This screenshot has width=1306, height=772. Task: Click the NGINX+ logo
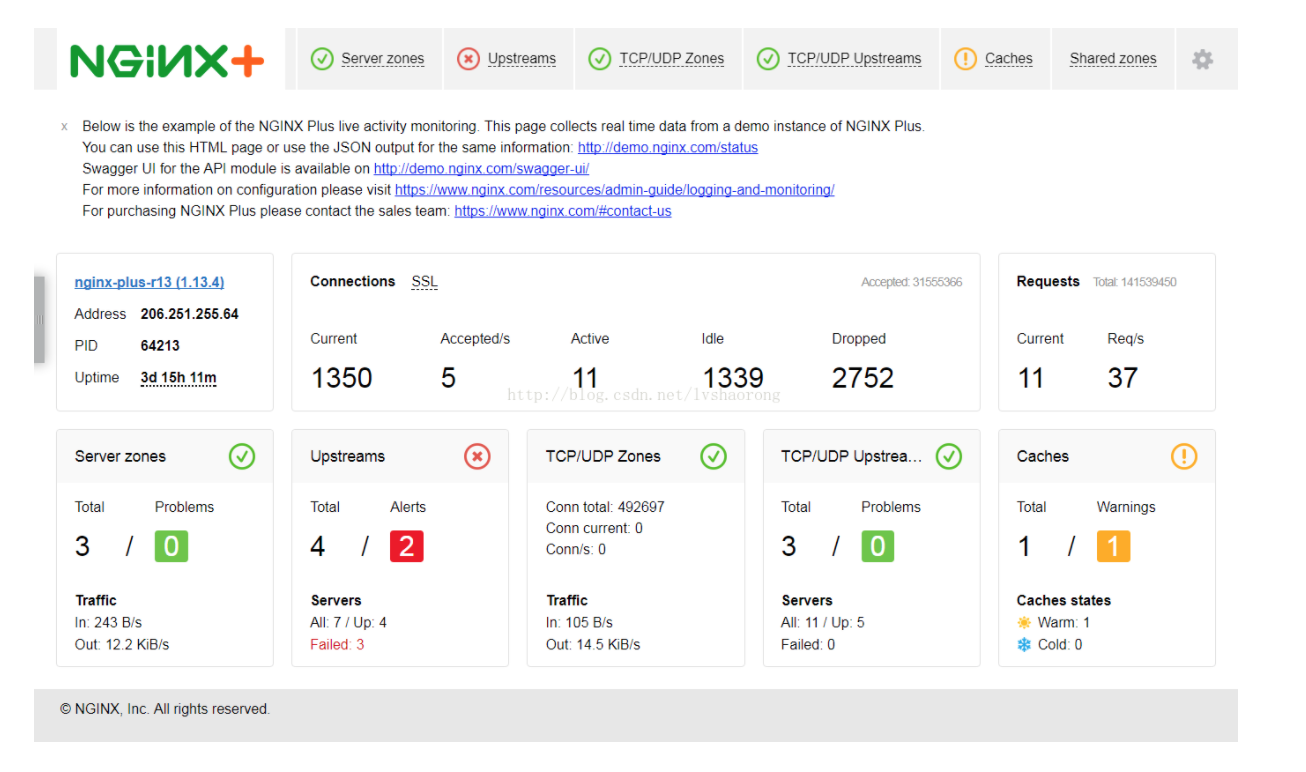[x=167, y=61]
